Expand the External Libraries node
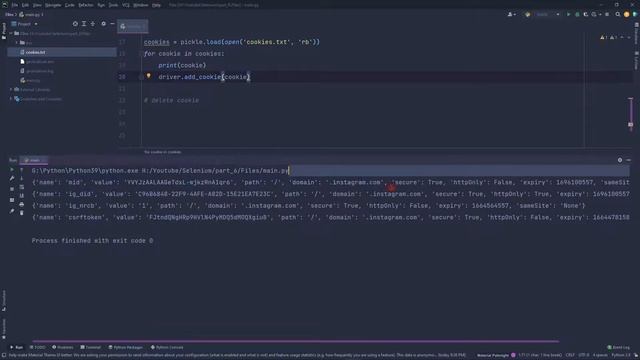 pos(11,89)
